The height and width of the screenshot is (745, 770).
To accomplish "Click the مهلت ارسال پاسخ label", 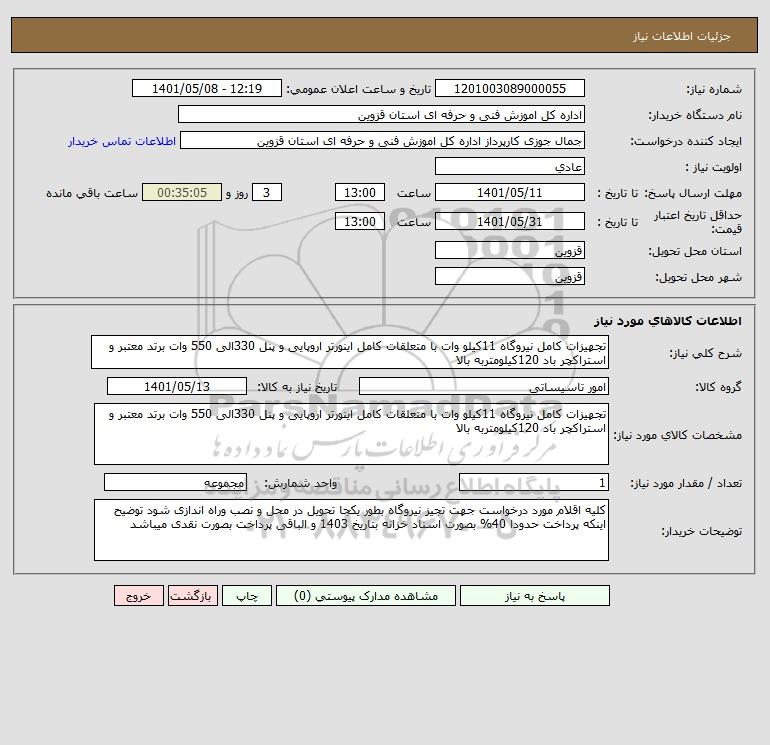I will pos(693,193).
